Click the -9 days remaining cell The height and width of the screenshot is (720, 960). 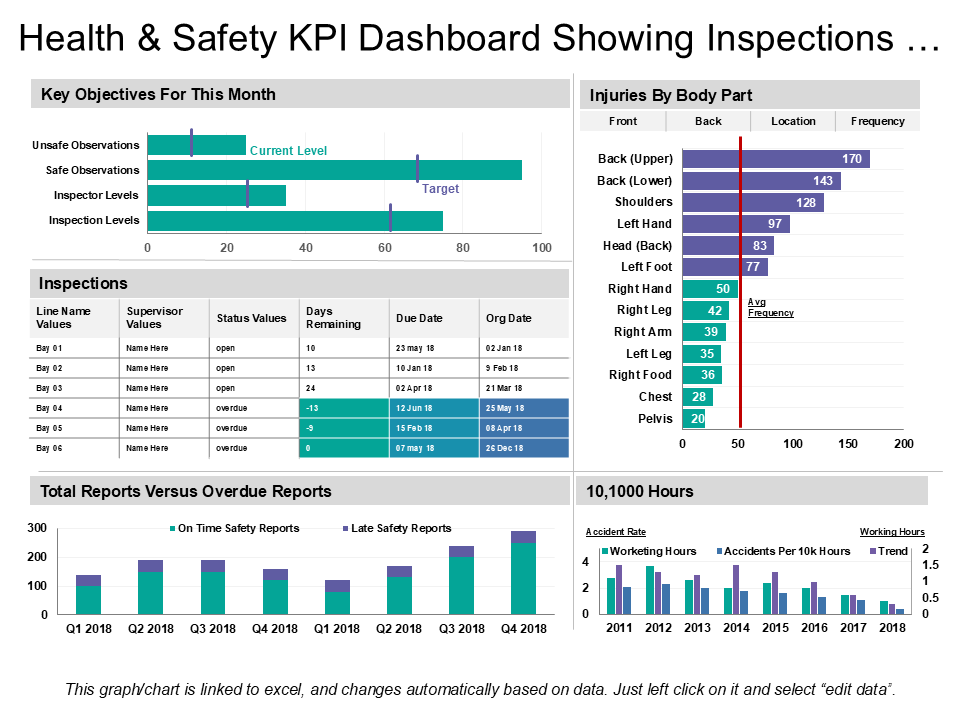pos(344,428)
